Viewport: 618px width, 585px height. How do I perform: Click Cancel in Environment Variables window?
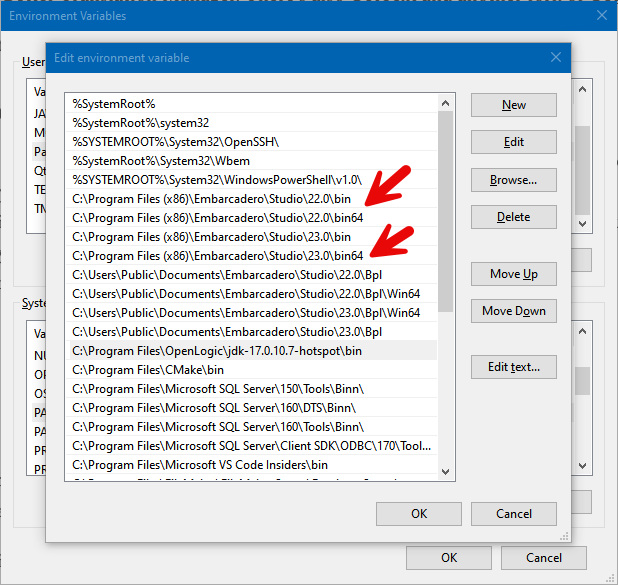click(544, 558)
